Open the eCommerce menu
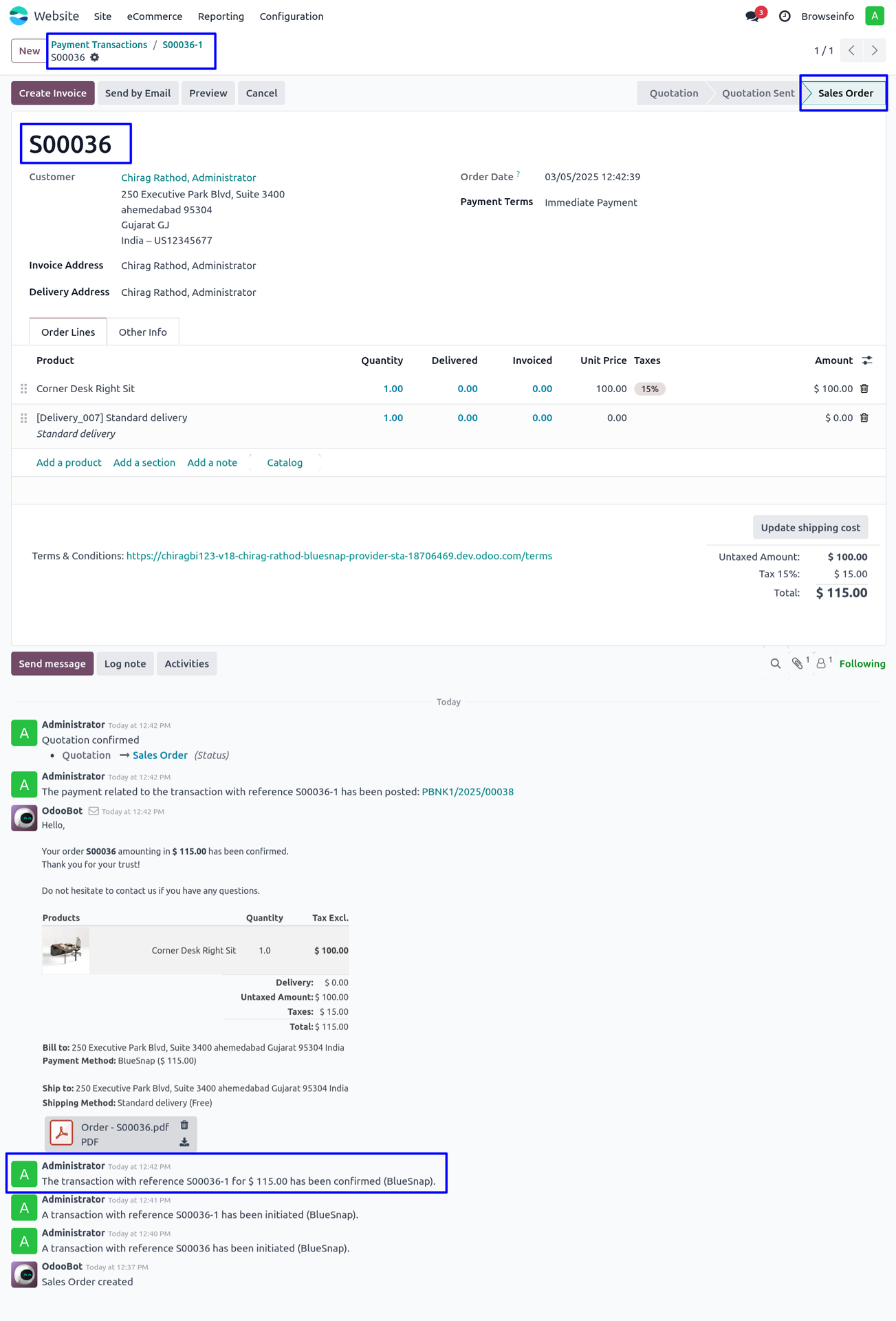Screen dimensions: 896x1321 (x=155, y=17)
